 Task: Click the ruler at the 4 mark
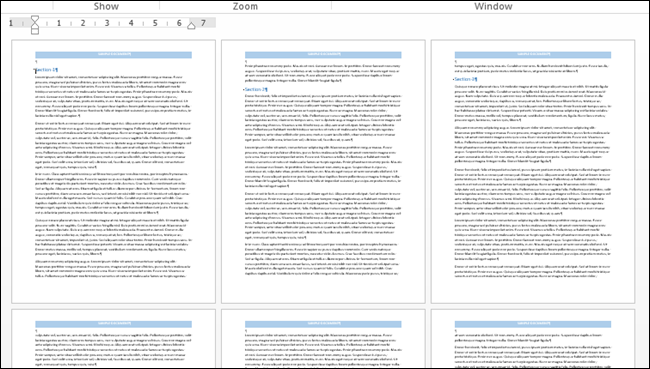click(x=131, y=23)
